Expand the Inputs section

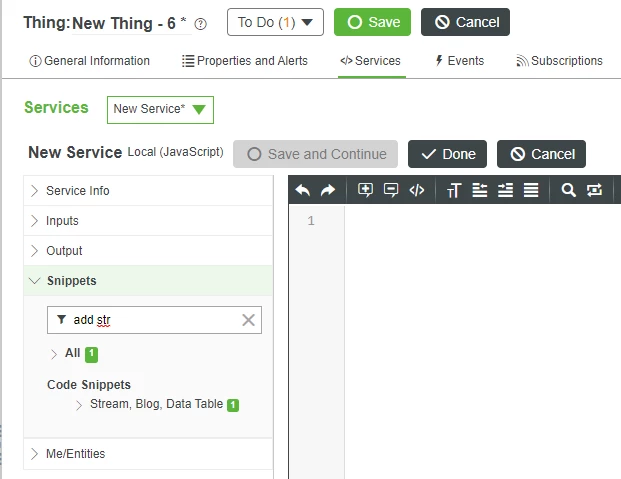tap(148, 221)
